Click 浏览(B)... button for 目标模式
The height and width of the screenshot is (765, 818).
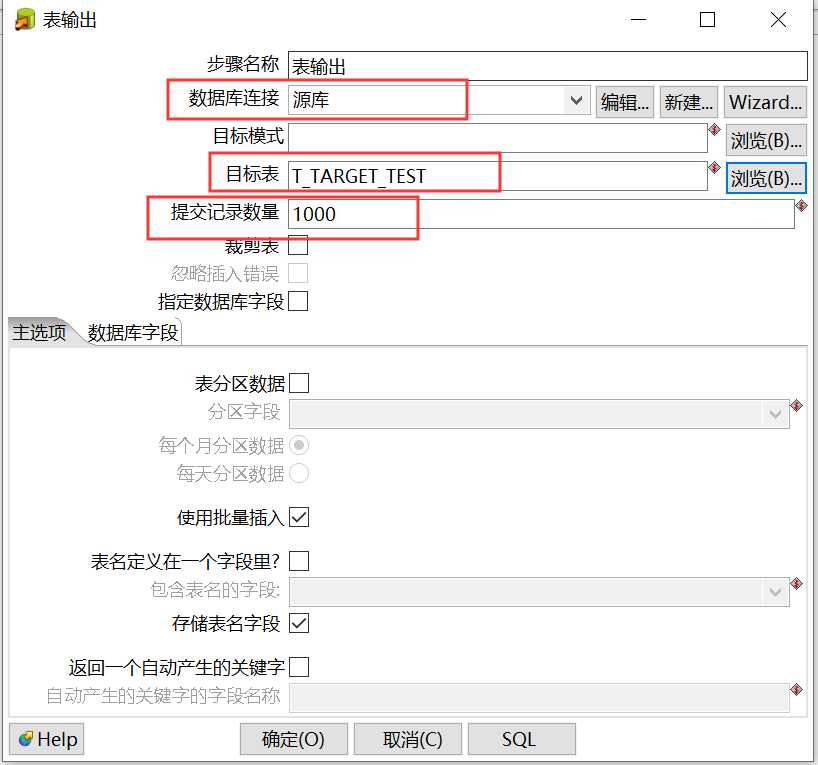pyautogui.click(x=766, y=140)
